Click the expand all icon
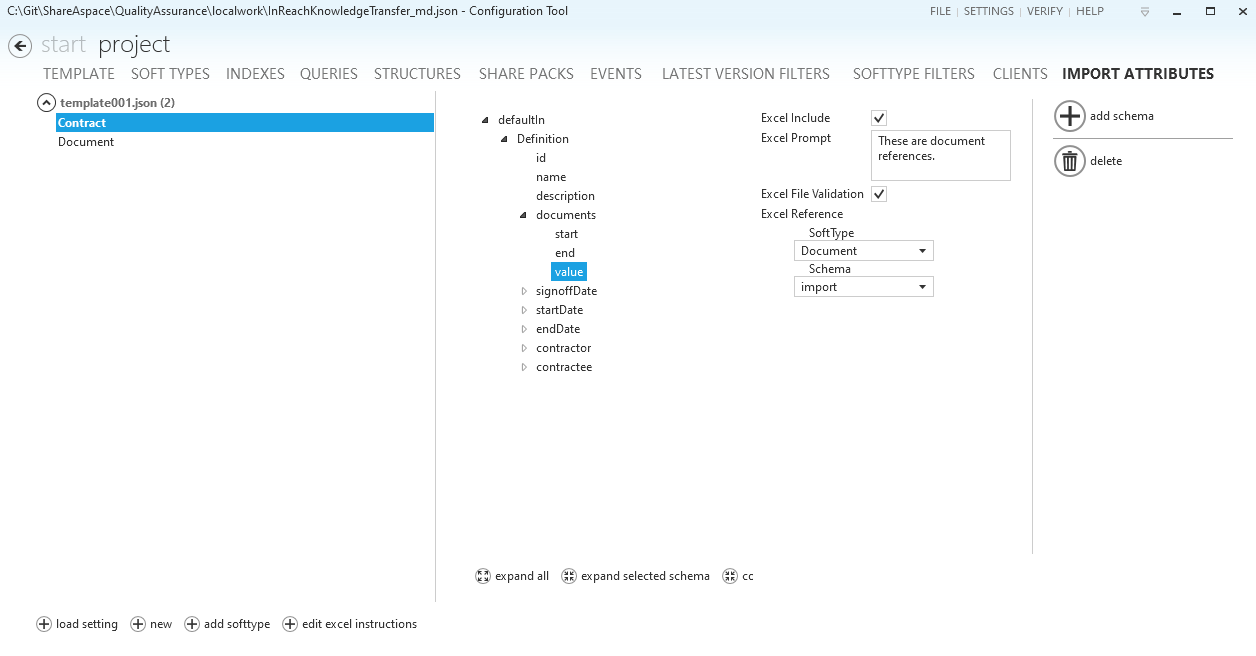 [483, 575]
